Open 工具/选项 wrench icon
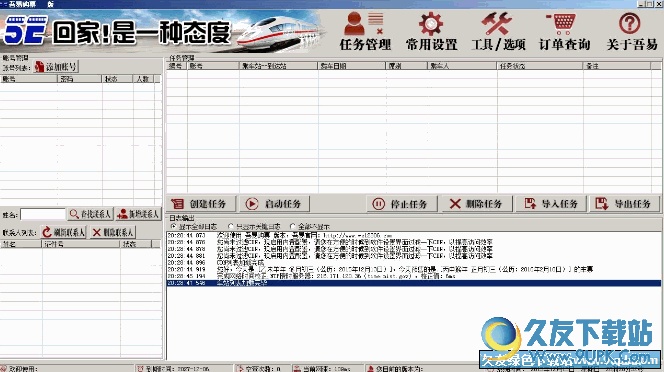The height and width of the screenshot is (372, 664). [x=498, y=31]
